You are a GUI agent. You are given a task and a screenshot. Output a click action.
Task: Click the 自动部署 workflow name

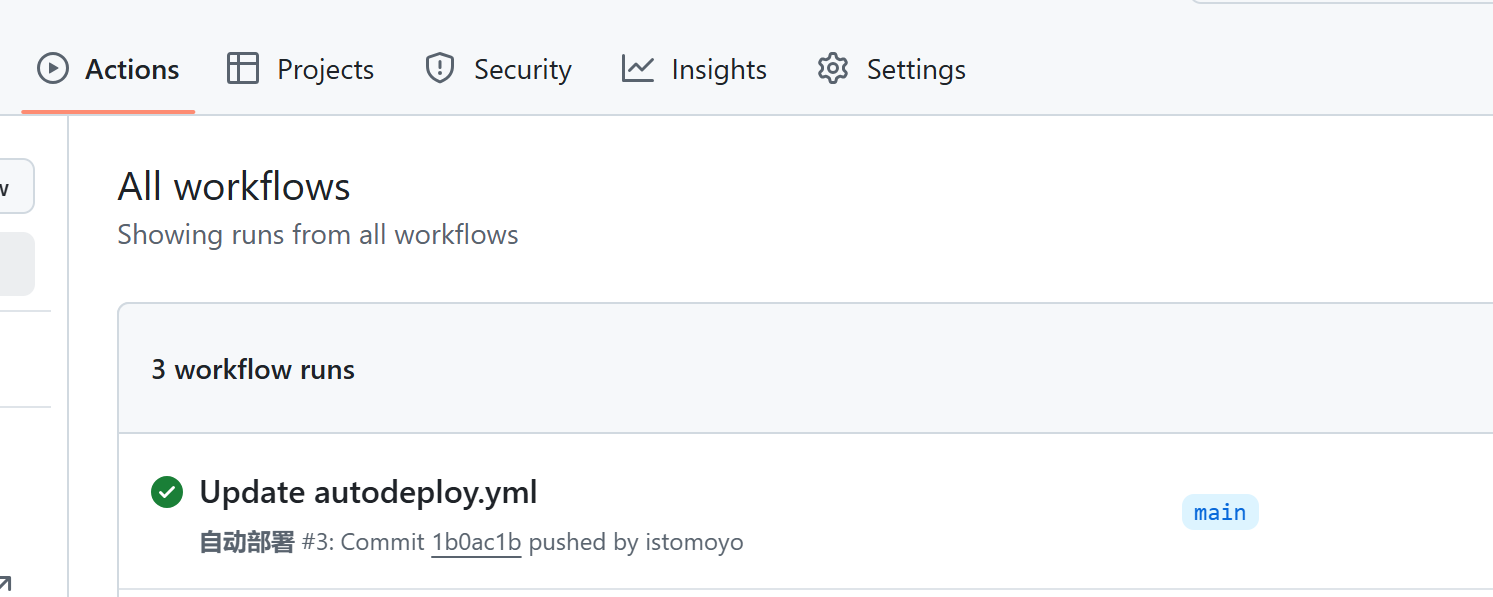coord(247,542)
